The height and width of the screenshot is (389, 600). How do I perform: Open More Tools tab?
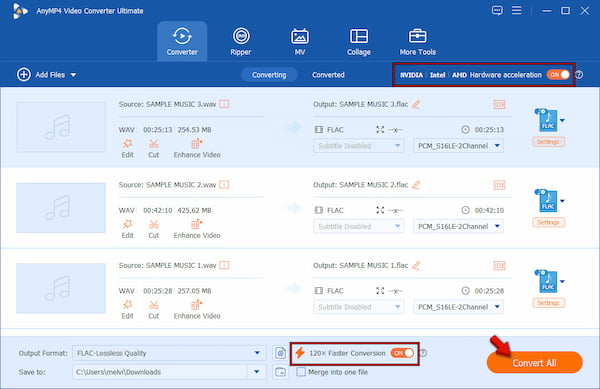pyautogui.click(x=417, y=41)
